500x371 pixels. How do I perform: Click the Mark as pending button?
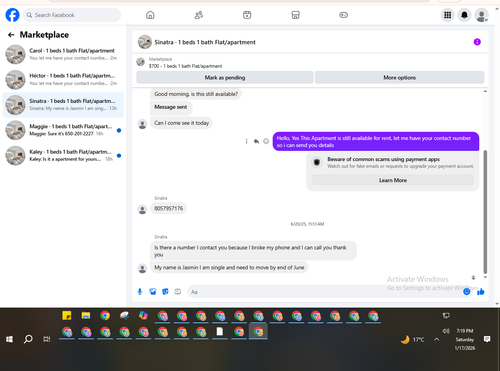(x=225, y=77)
